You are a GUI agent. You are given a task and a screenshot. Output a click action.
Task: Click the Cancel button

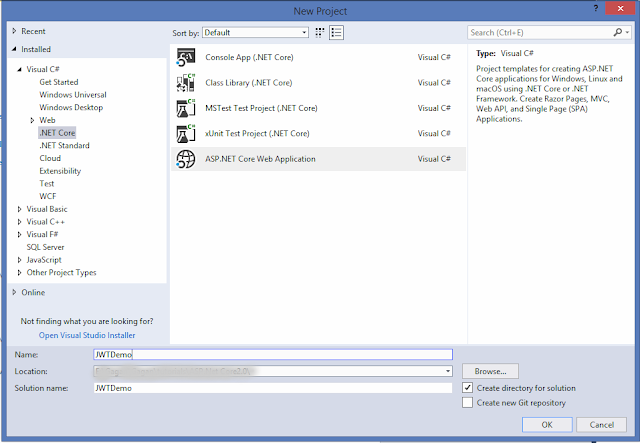(601, 425)
